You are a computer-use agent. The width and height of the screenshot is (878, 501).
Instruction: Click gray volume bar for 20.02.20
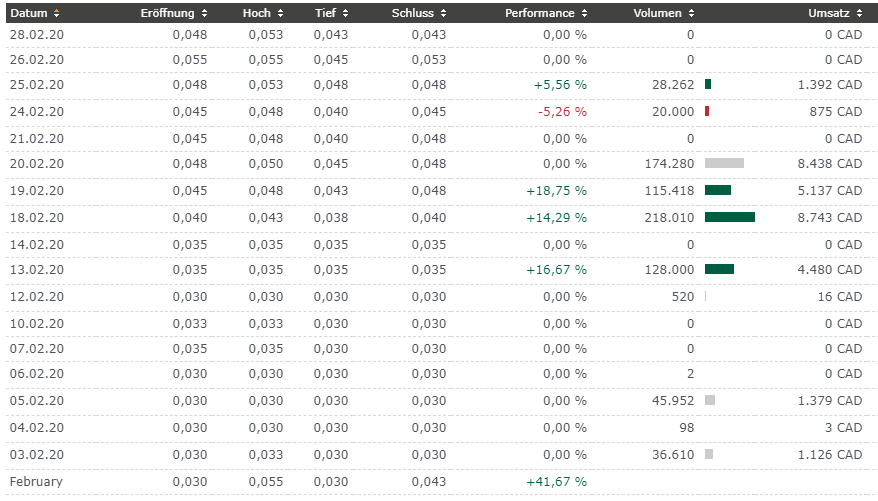(x=724, y=164)
